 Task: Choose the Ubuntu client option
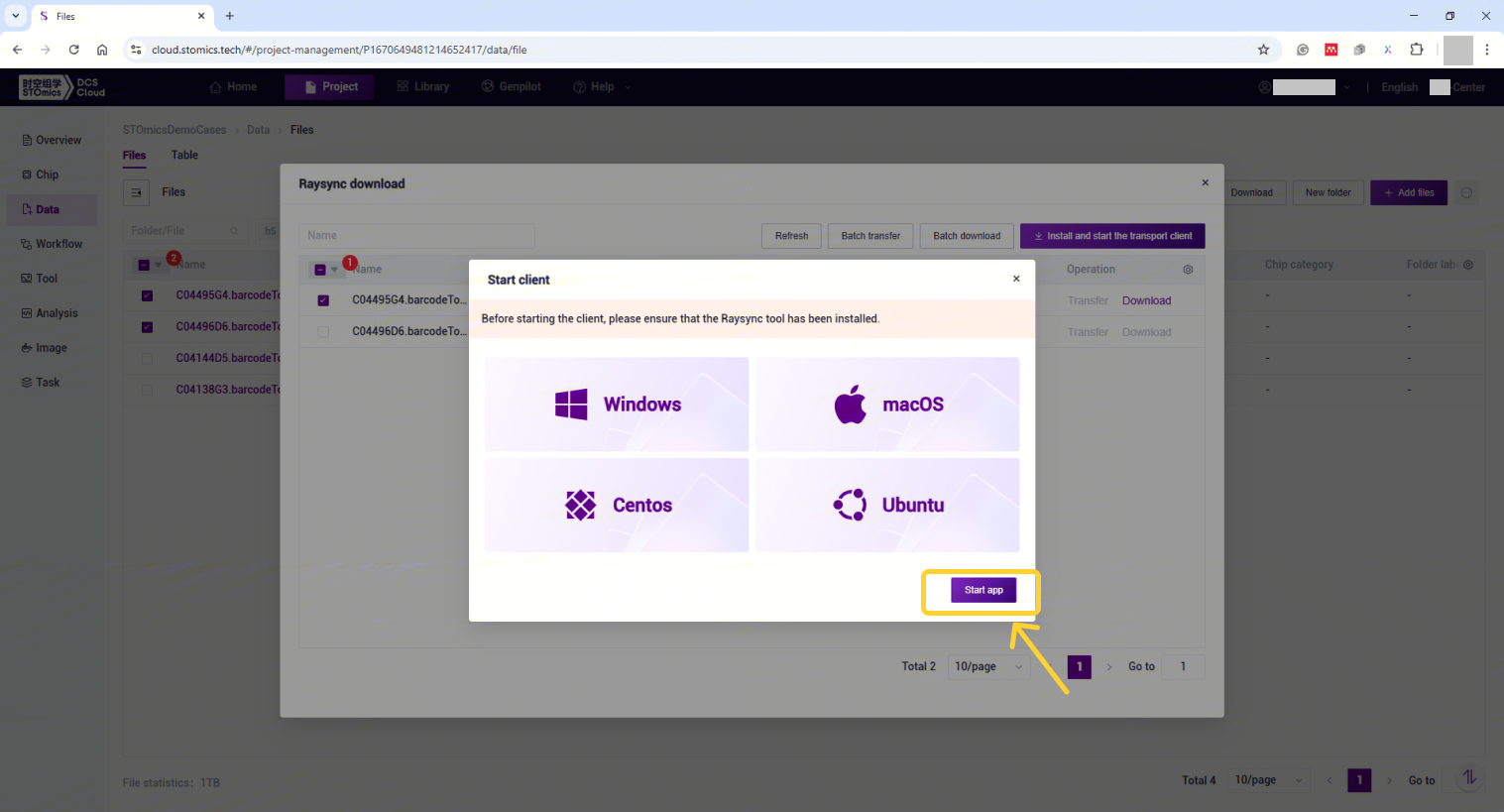pos(887,505)
